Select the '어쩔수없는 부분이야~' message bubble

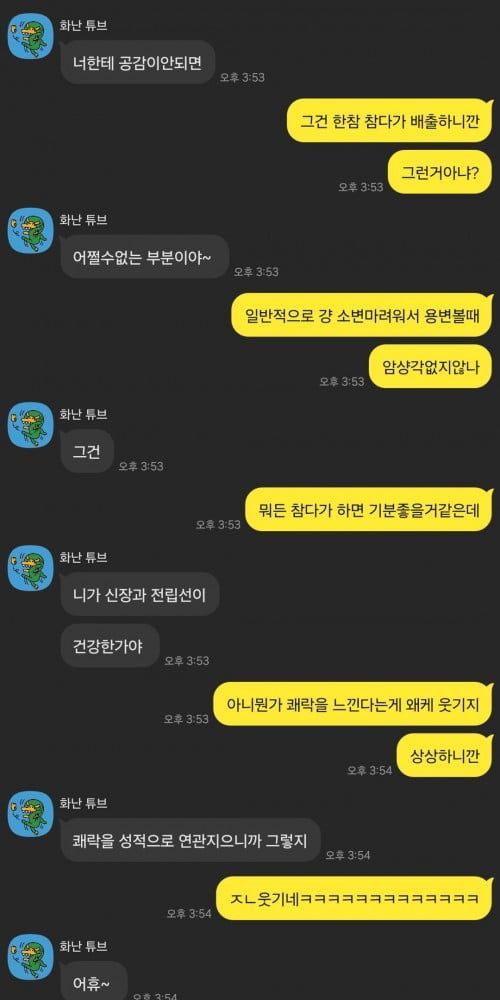click(144, 256)
